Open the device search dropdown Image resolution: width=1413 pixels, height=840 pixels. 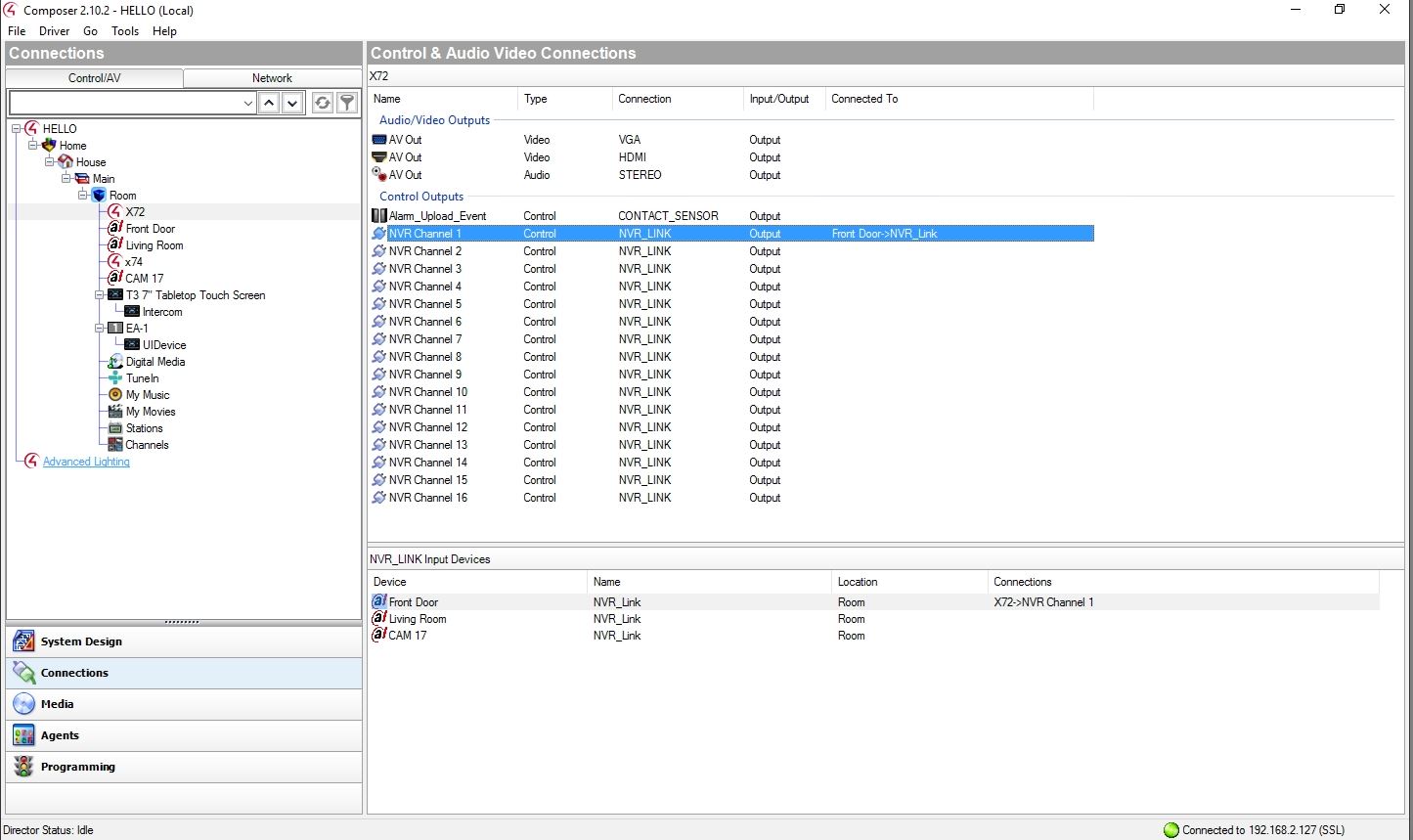247,103
